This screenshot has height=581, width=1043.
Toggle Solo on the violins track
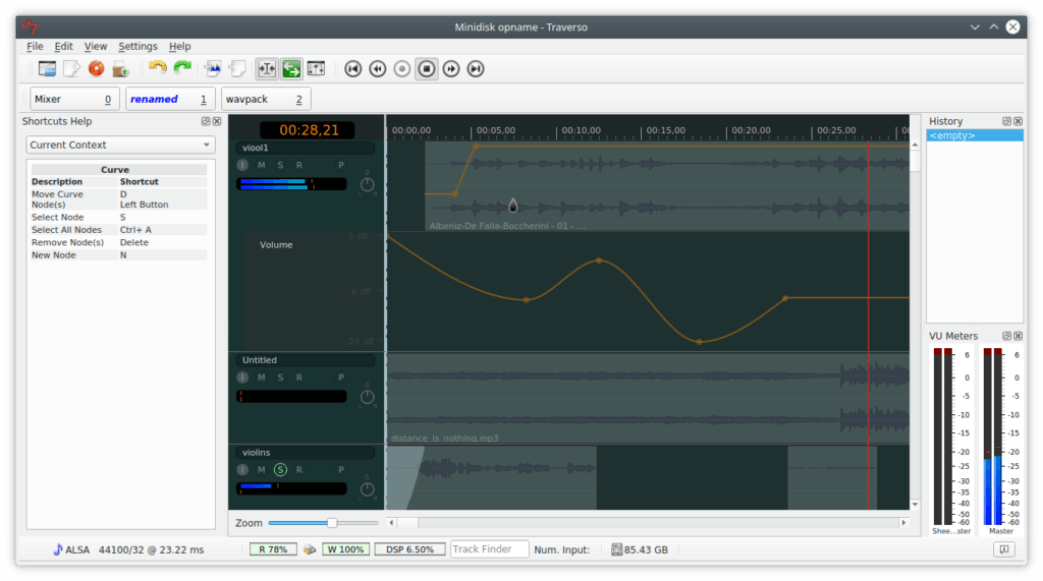tap(281, 470)
